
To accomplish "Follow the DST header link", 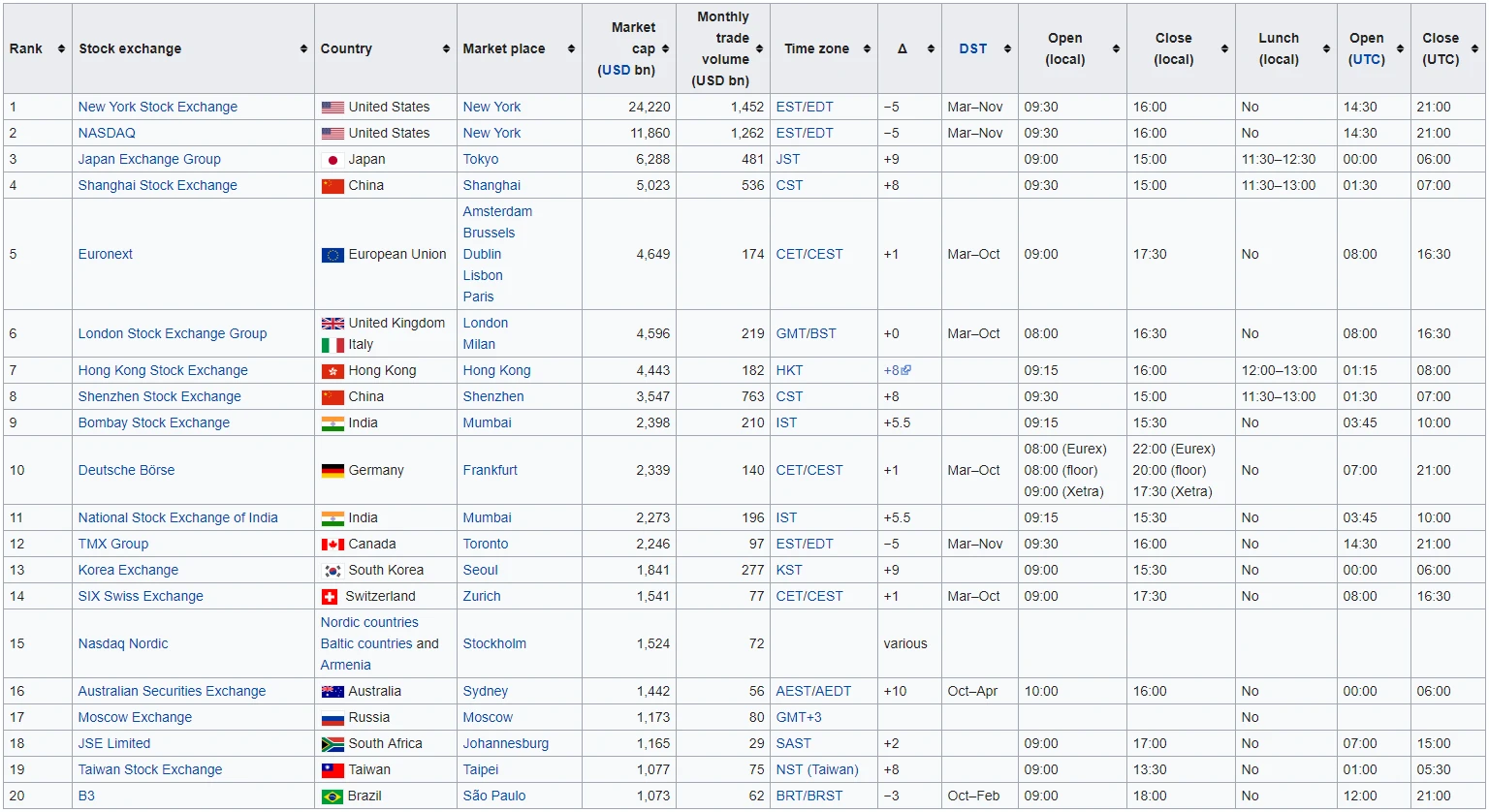I will point(972,48).
